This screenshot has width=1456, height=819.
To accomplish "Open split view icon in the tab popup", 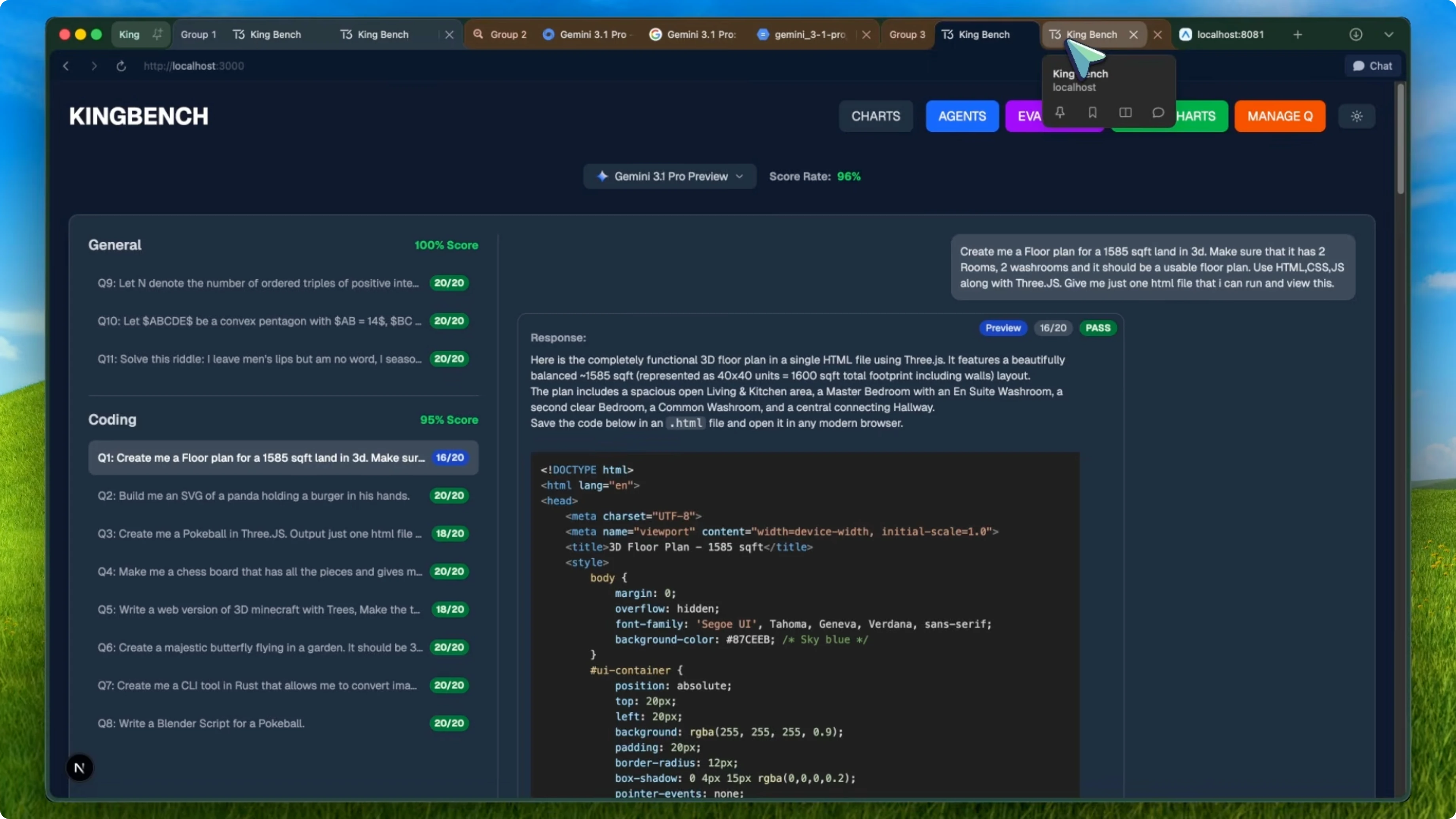I will pyautogui.click(x=1125, y=112).
